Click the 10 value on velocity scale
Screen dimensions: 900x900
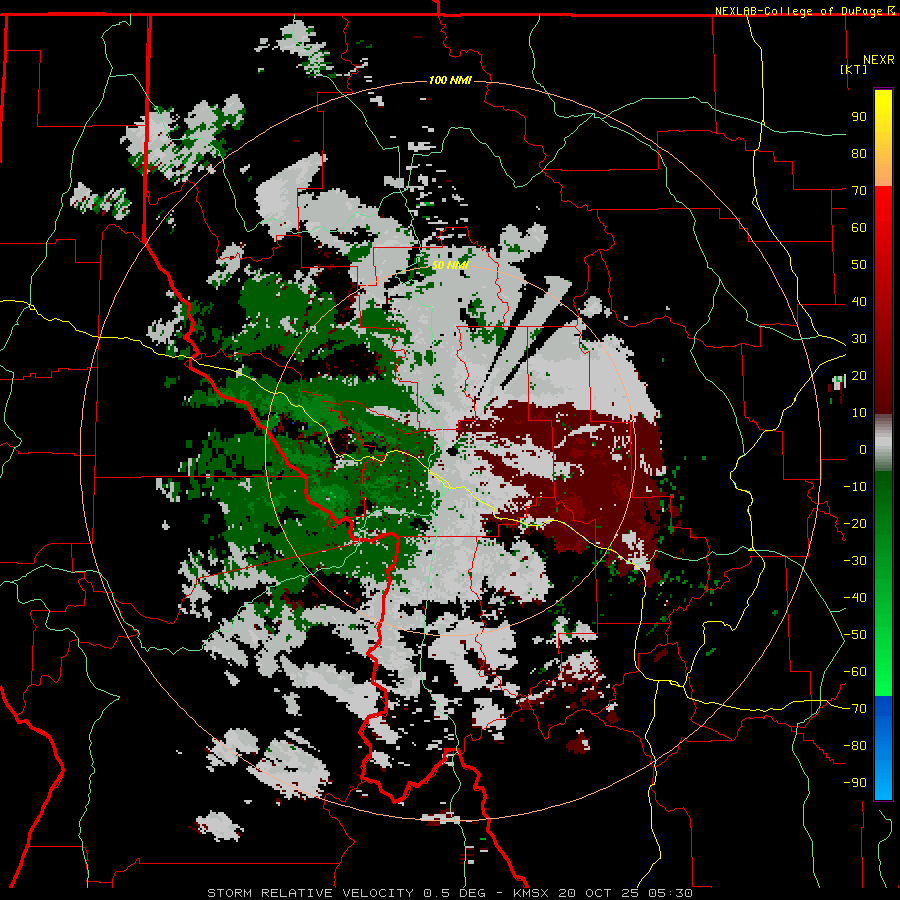click(x=859, y=413)
